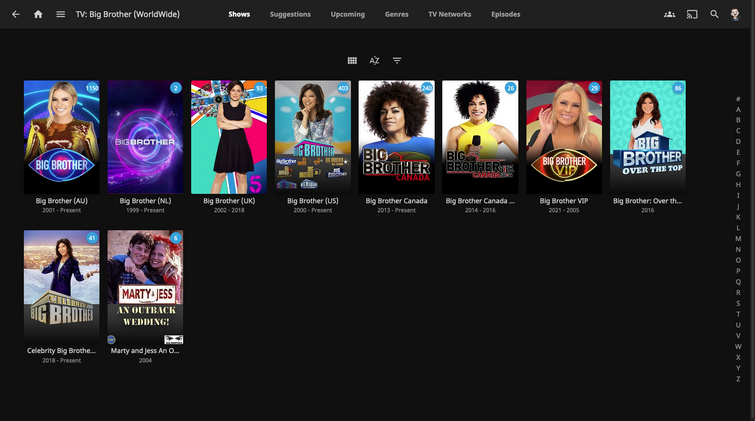Jump to letter N in index

[x=738, y=250]
